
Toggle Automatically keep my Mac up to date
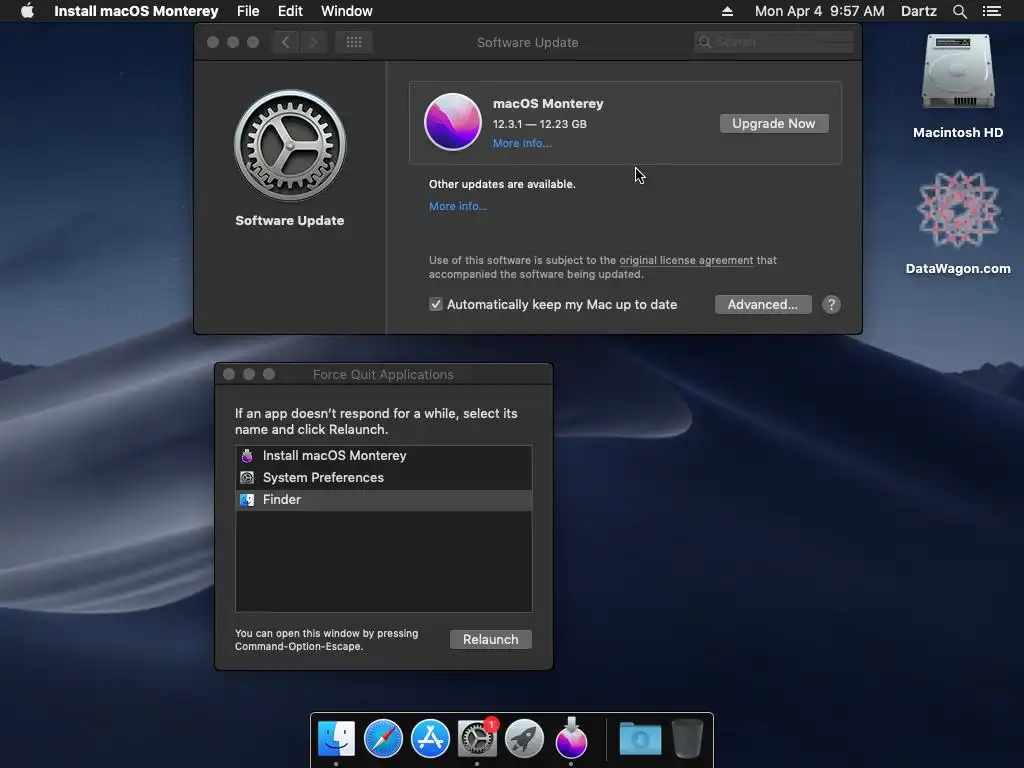pyautogui.click(x=436, y=304)
